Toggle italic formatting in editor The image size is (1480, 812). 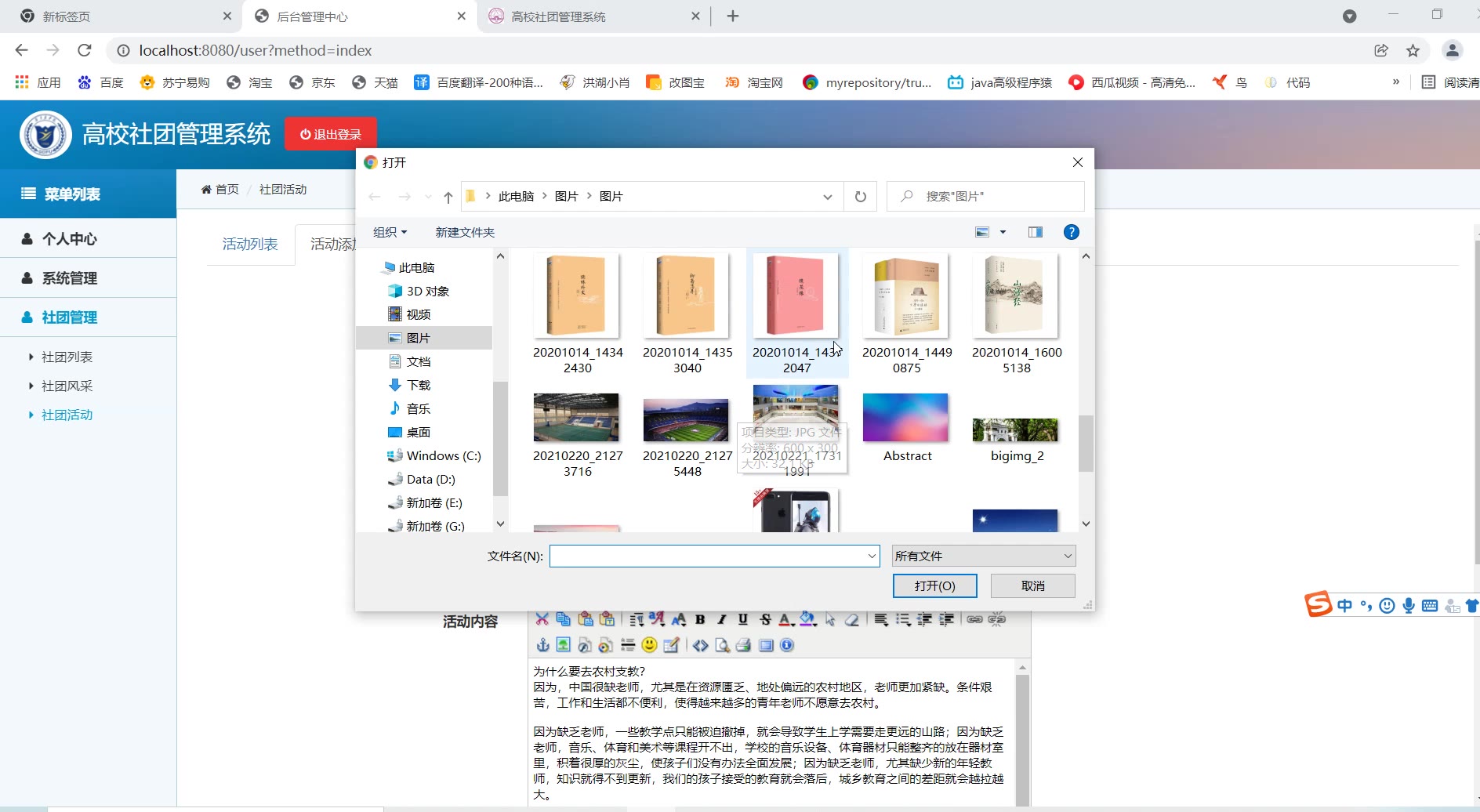point(722,619)
